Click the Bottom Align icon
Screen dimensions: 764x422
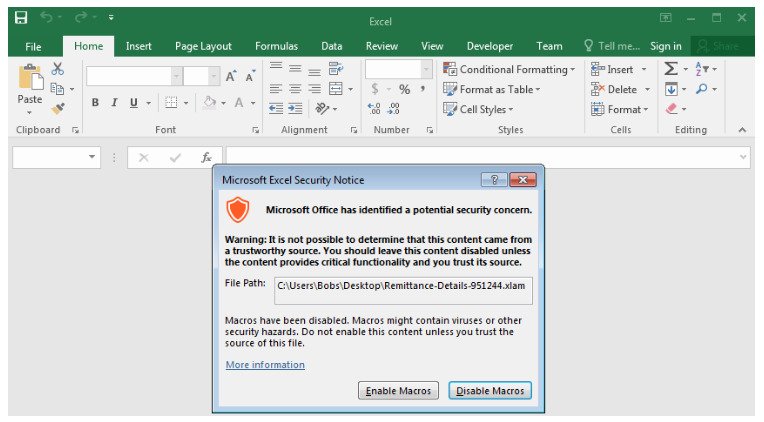coord(314,70)
